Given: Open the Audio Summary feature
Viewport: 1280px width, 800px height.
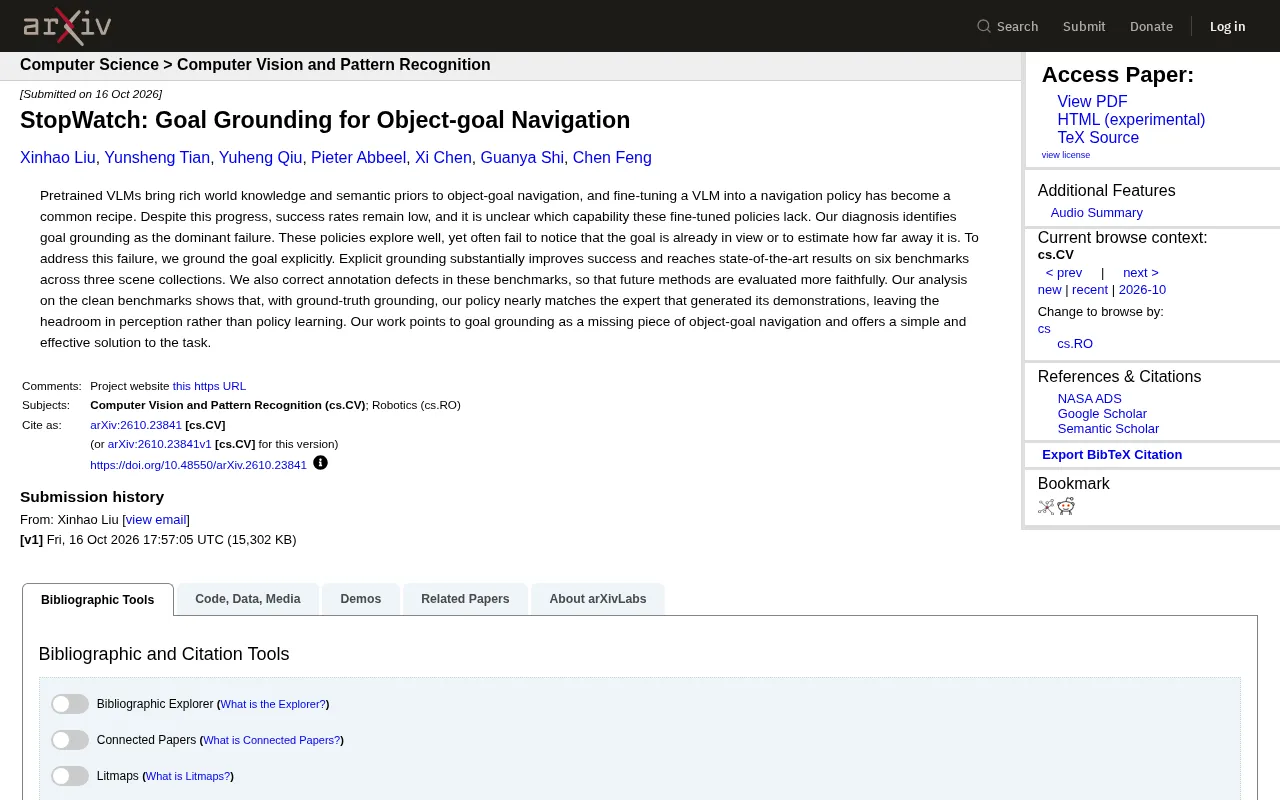Looking at the screenshot, I should [1097, 213].
